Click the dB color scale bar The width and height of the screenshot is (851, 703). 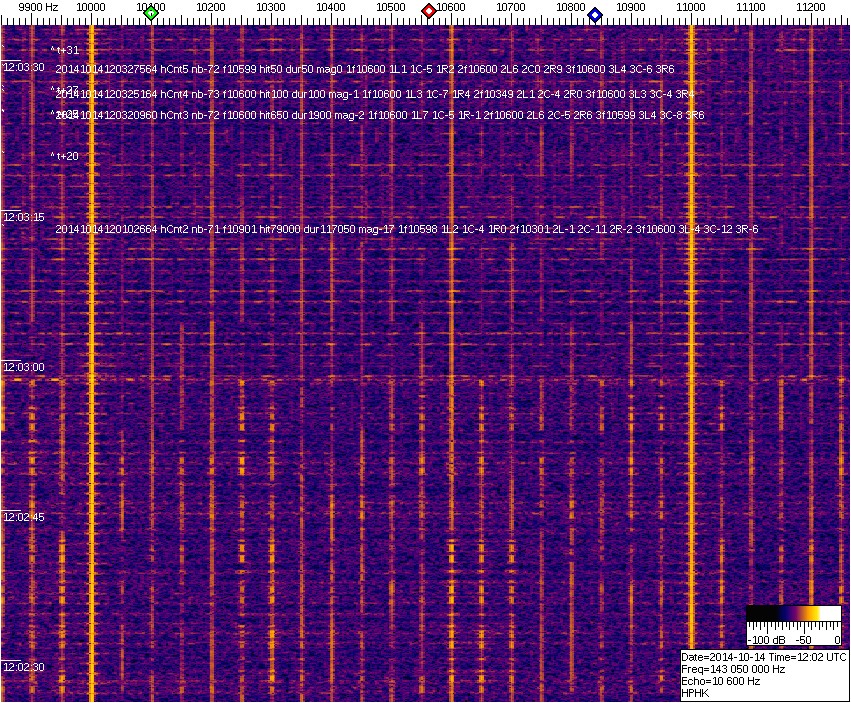pos(793,613)
